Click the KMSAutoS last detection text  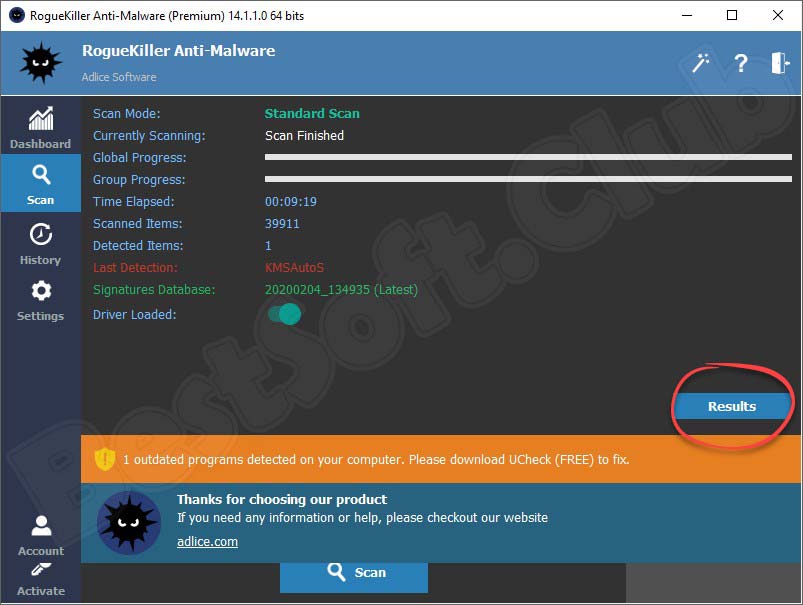(294, 268)
